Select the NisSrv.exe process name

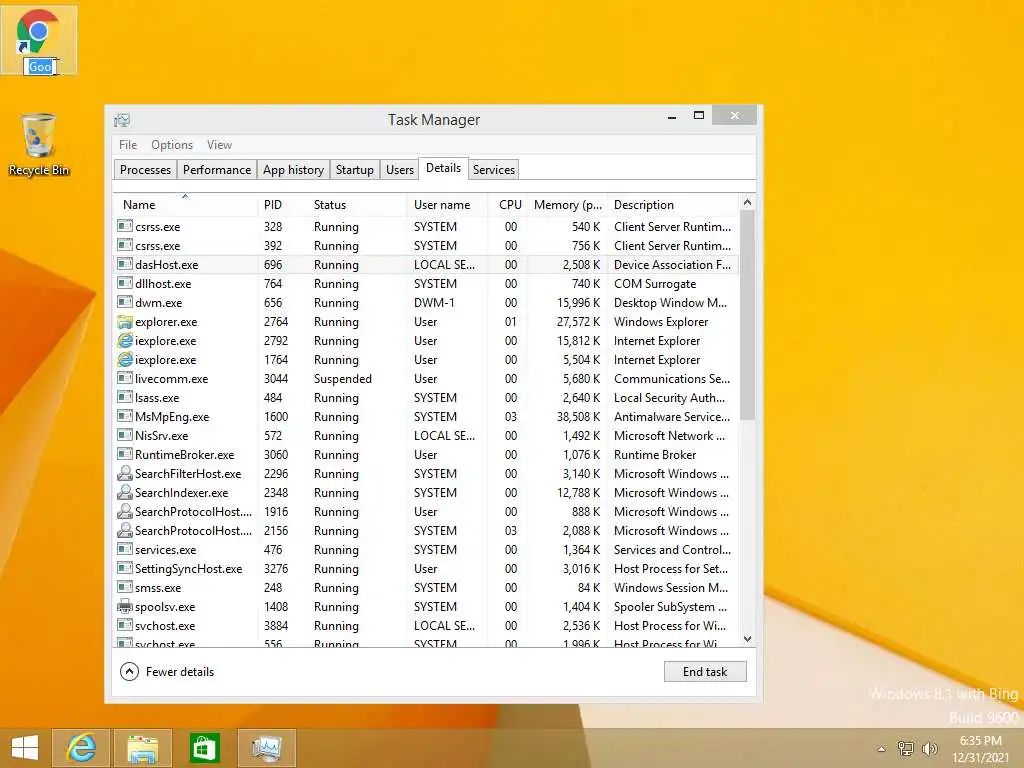pyautogui.click(x=161, y=436)
